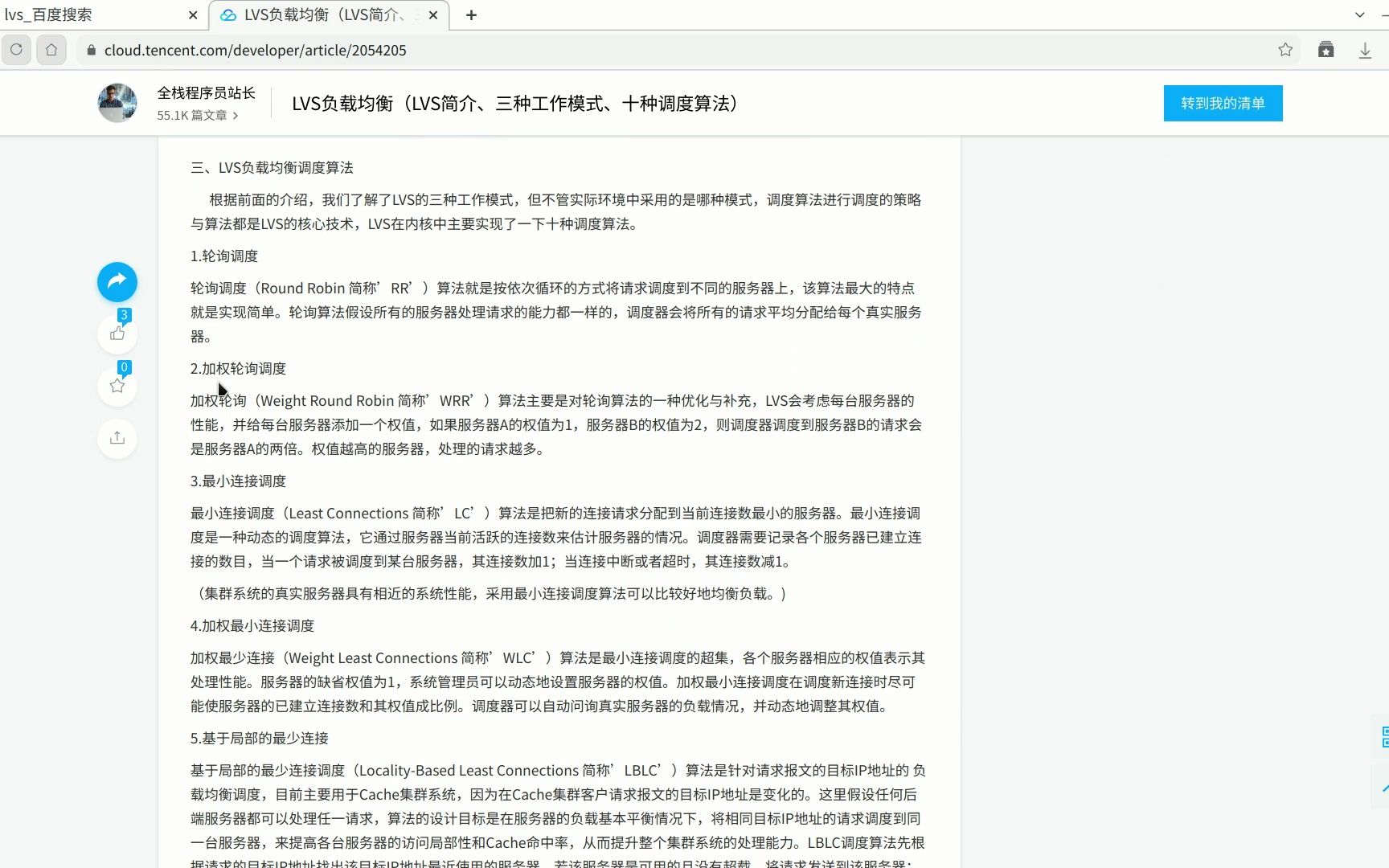Viewport: 1389px width, 868px height.
Task: Click heading 三、LVS负载均衡调度算法
Action: click(x=272, y=167)
